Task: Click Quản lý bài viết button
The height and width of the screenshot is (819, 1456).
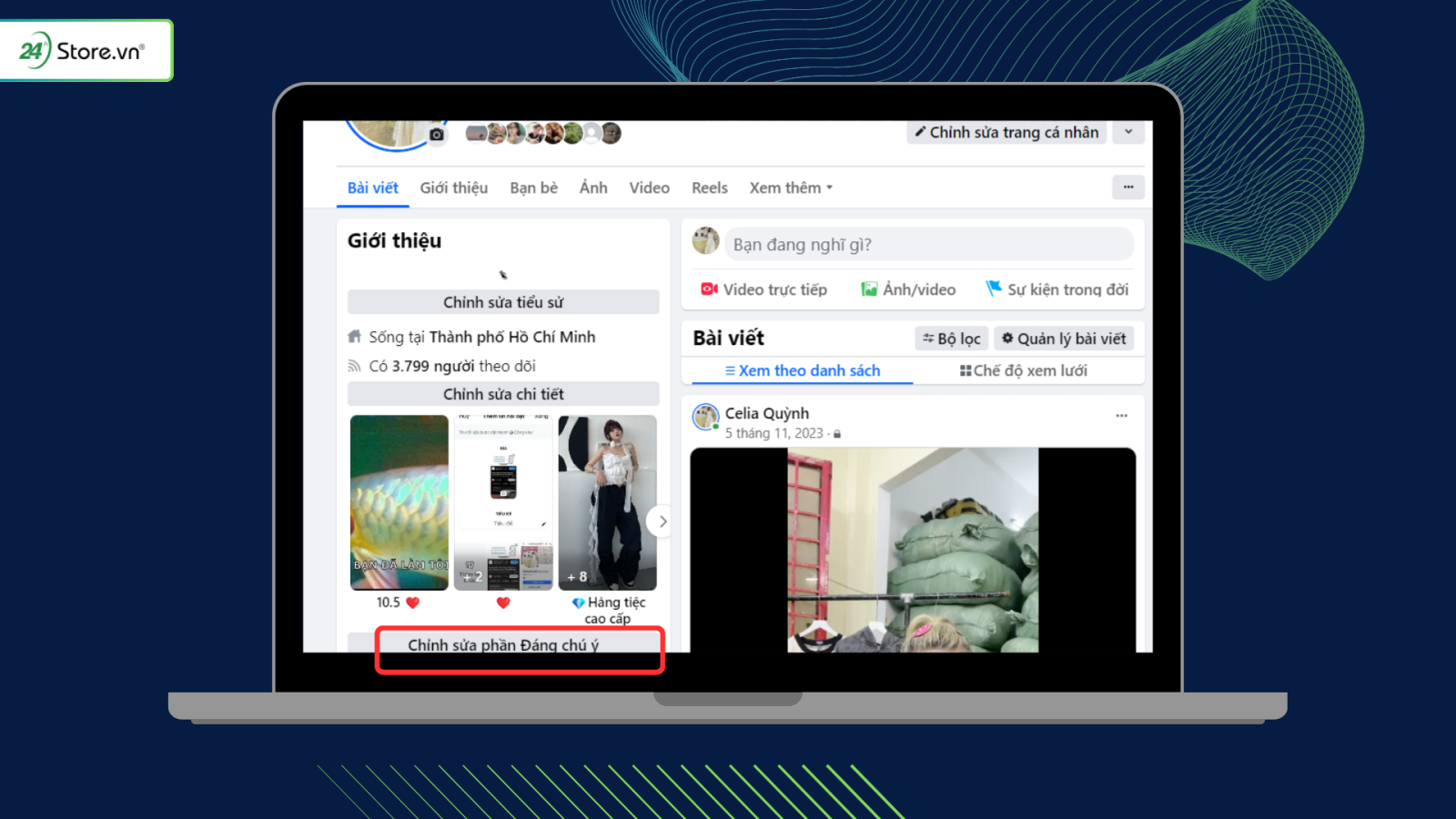Action: [x=1064, y=339]
